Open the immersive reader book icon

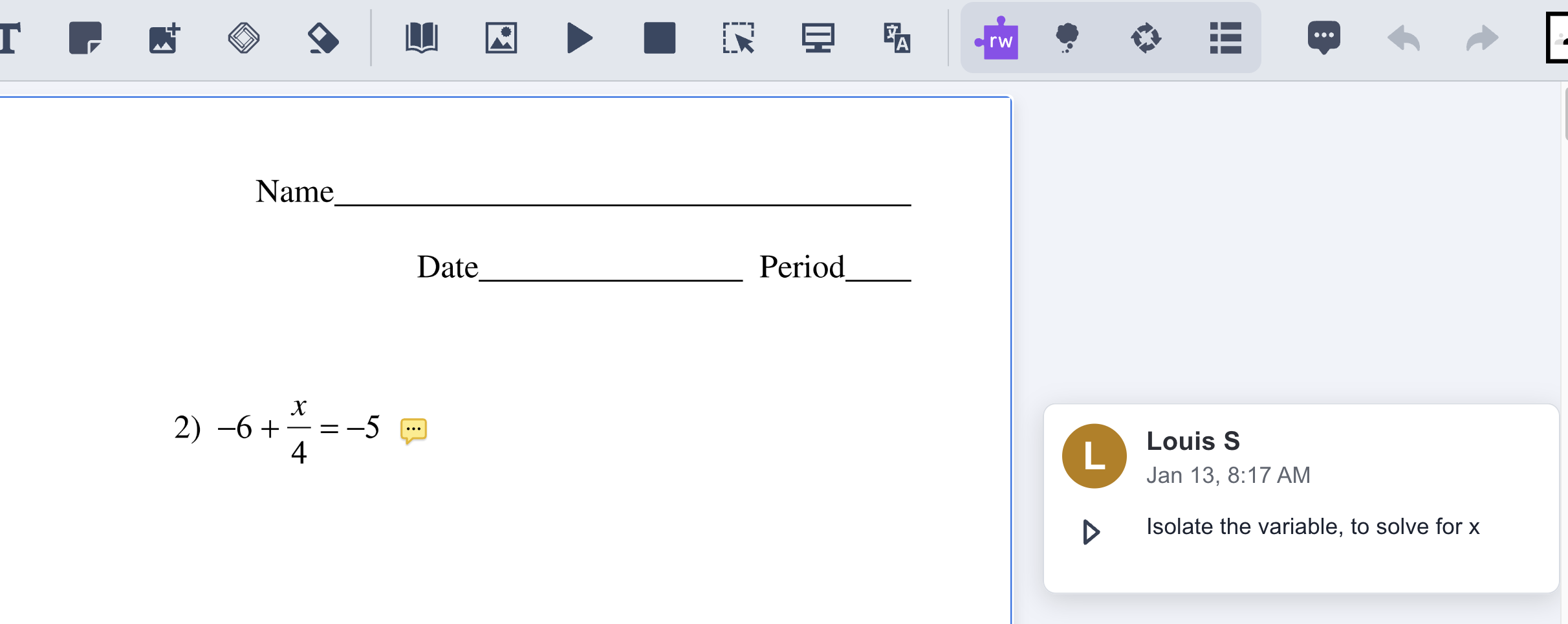(x=422, y=38)
